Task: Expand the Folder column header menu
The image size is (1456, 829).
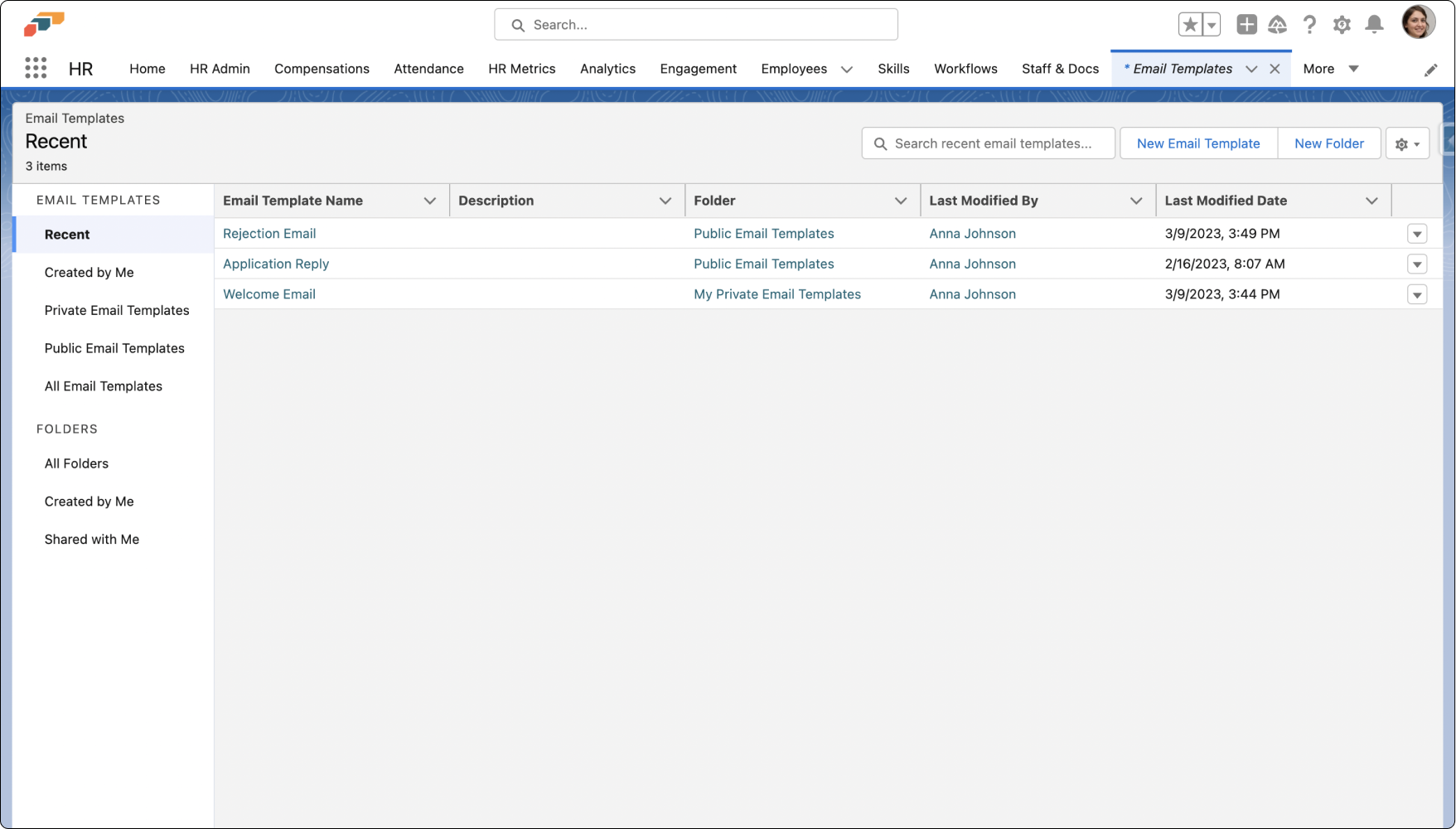Action: (900, 201)
